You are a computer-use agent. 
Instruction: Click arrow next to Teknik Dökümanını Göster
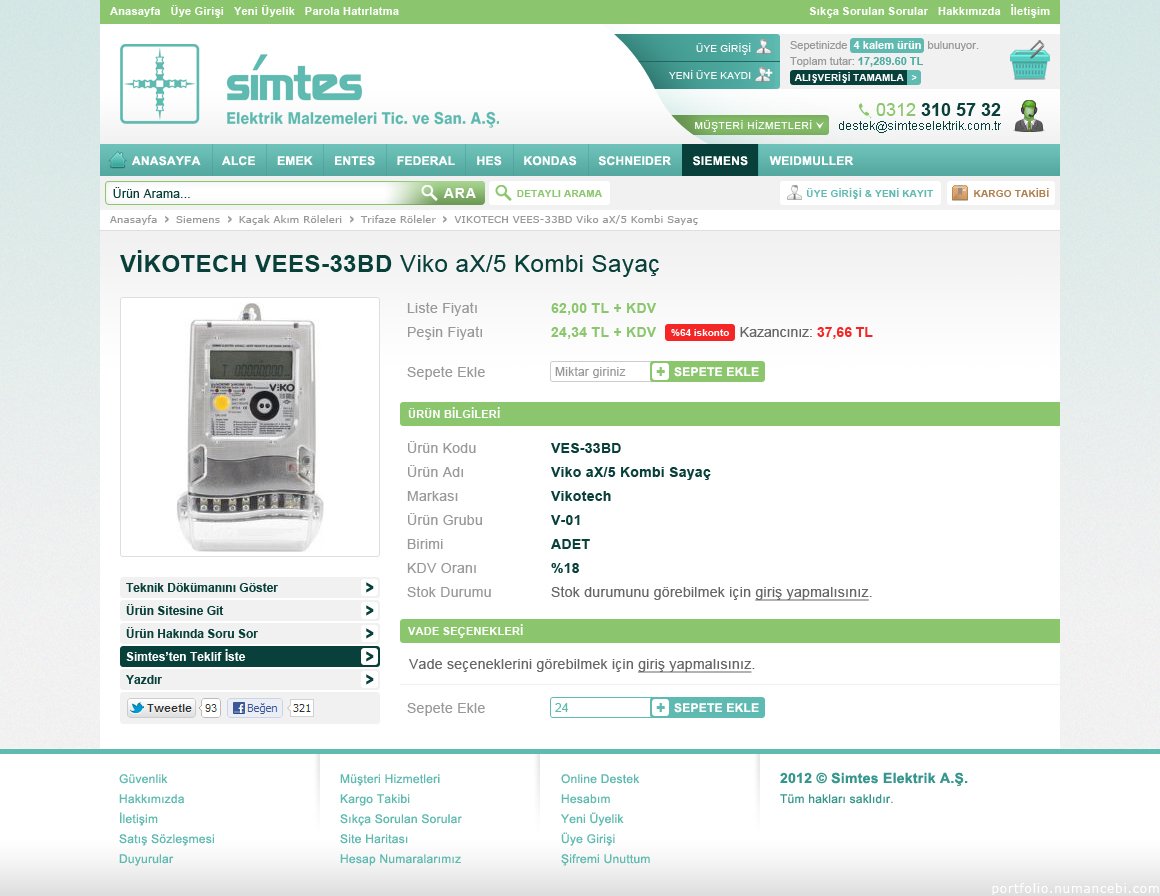click(x=369, y=587)
